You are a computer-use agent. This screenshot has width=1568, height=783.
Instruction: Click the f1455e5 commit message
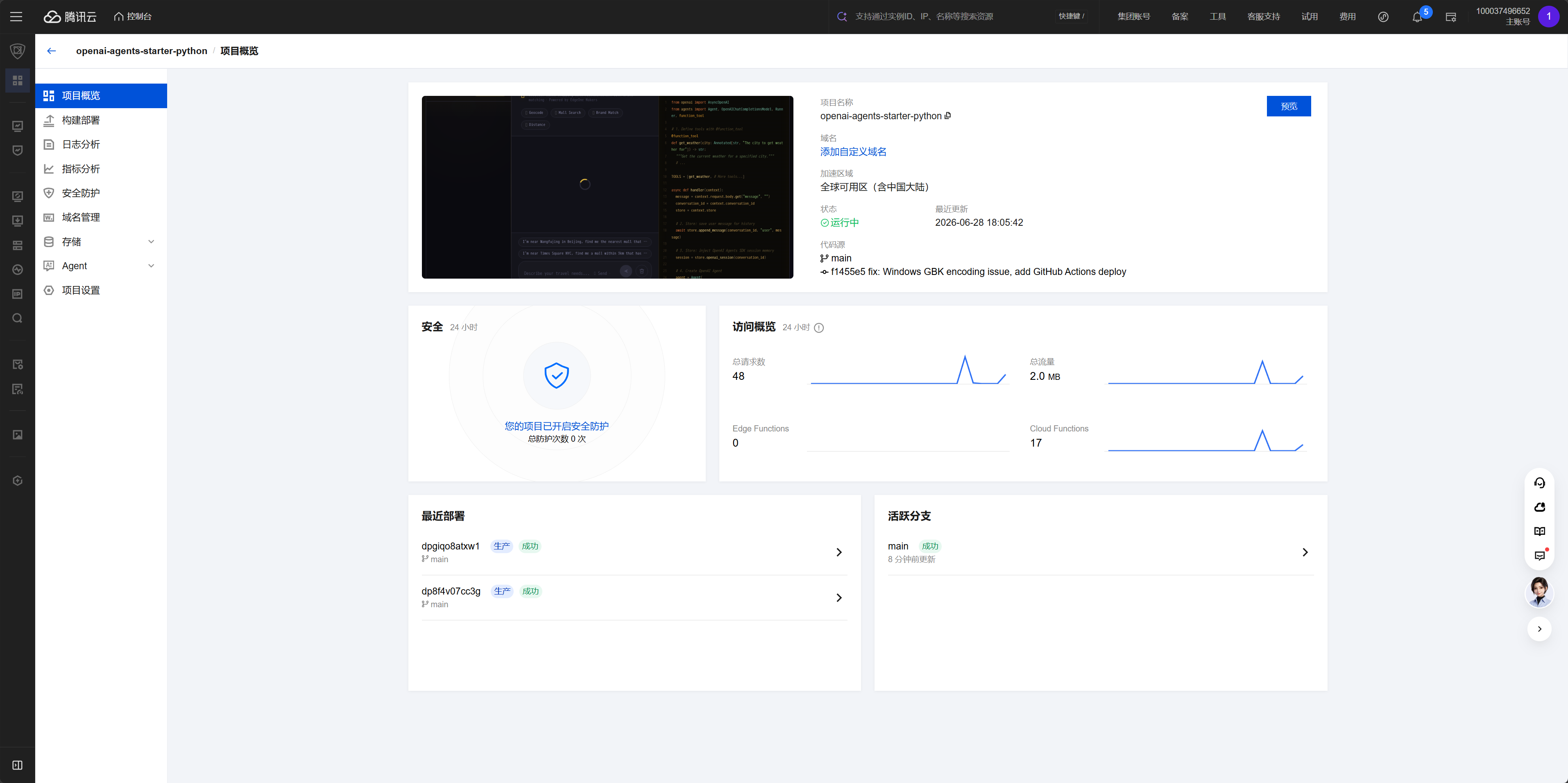pos(978,272)
